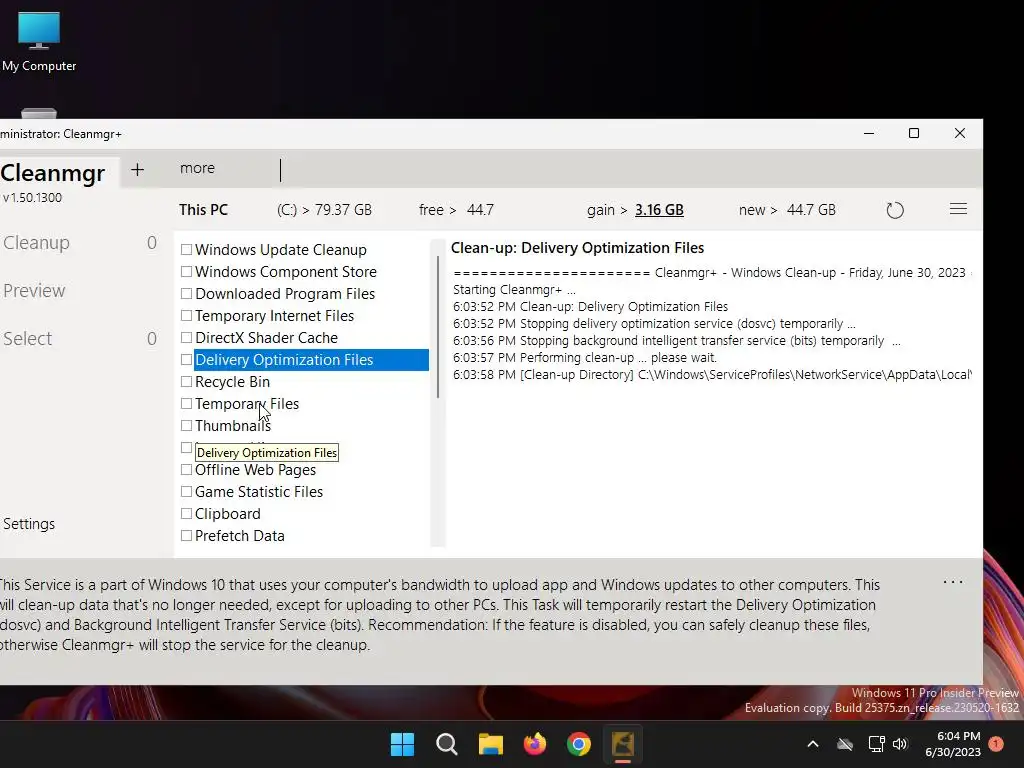This screenshot has height=768, width=1024.
Task: Click underlined 3.16 GB gain link
Action: [x=659, y=210]
